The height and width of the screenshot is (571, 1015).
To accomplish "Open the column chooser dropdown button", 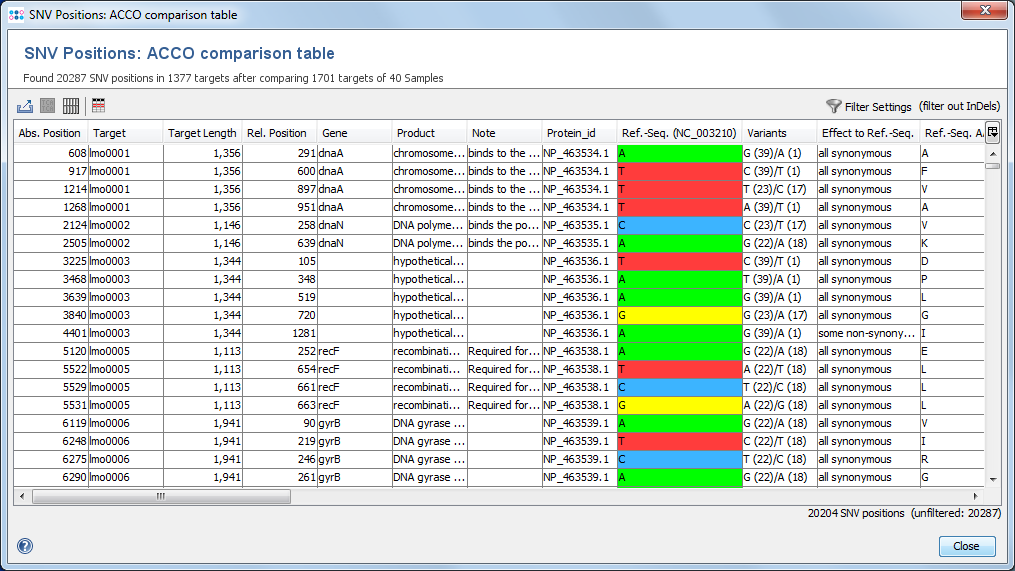I will 992,132.
